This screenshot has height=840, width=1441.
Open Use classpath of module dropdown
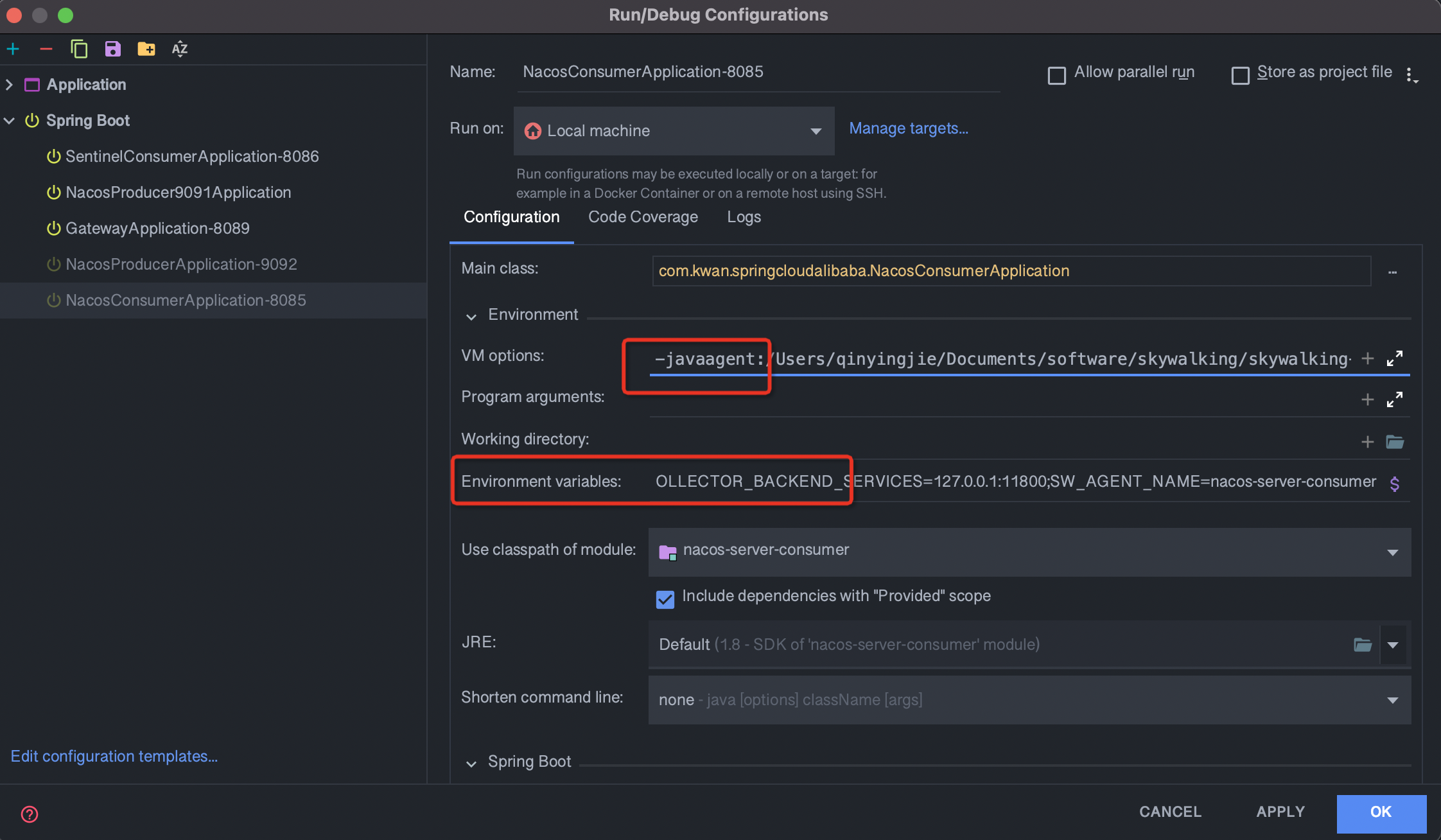pos(1029,552)
